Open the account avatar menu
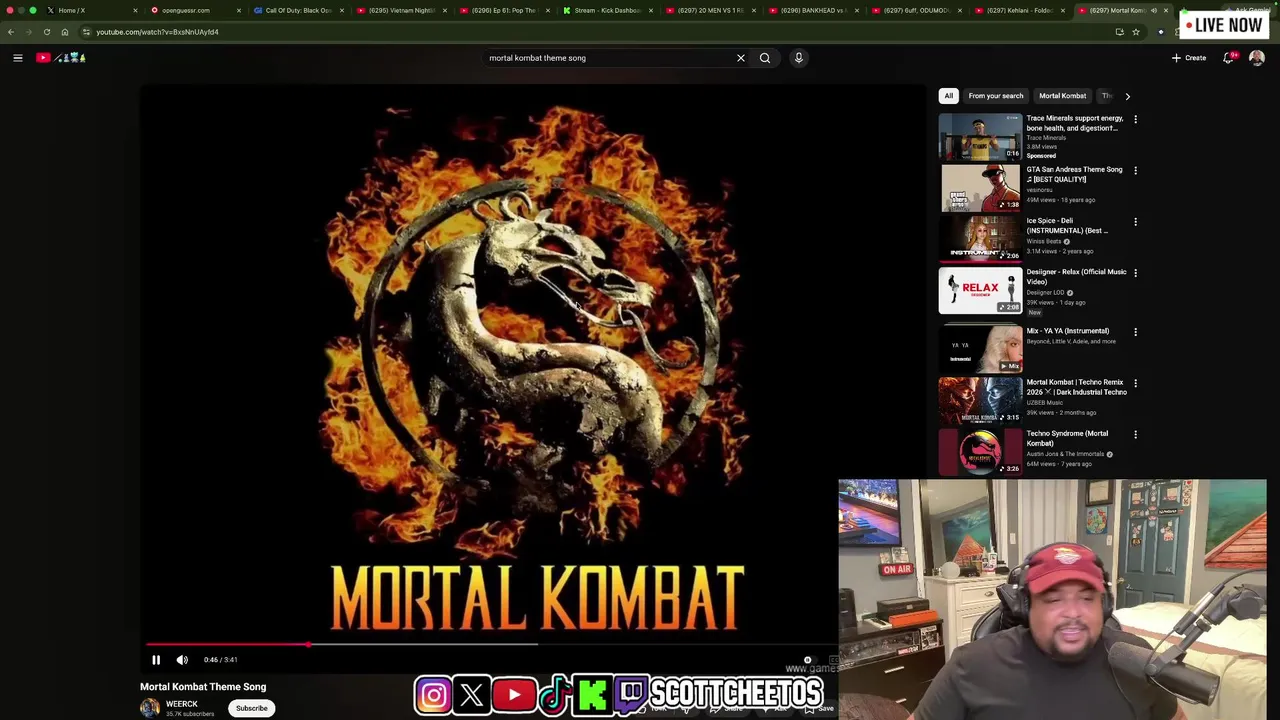 (x=1257, y=58)
